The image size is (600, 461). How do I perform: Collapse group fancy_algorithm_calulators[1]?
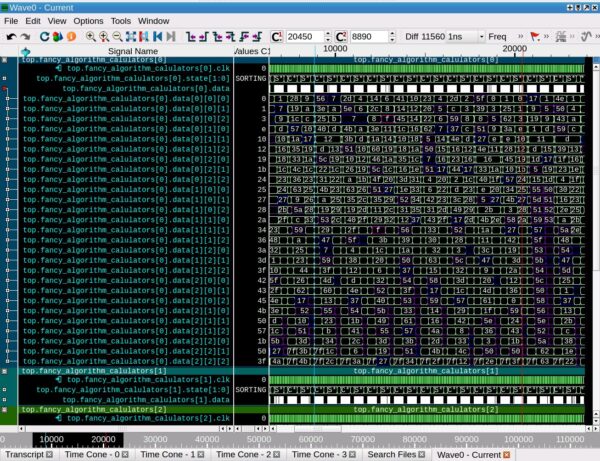click(x=4, y=371)
